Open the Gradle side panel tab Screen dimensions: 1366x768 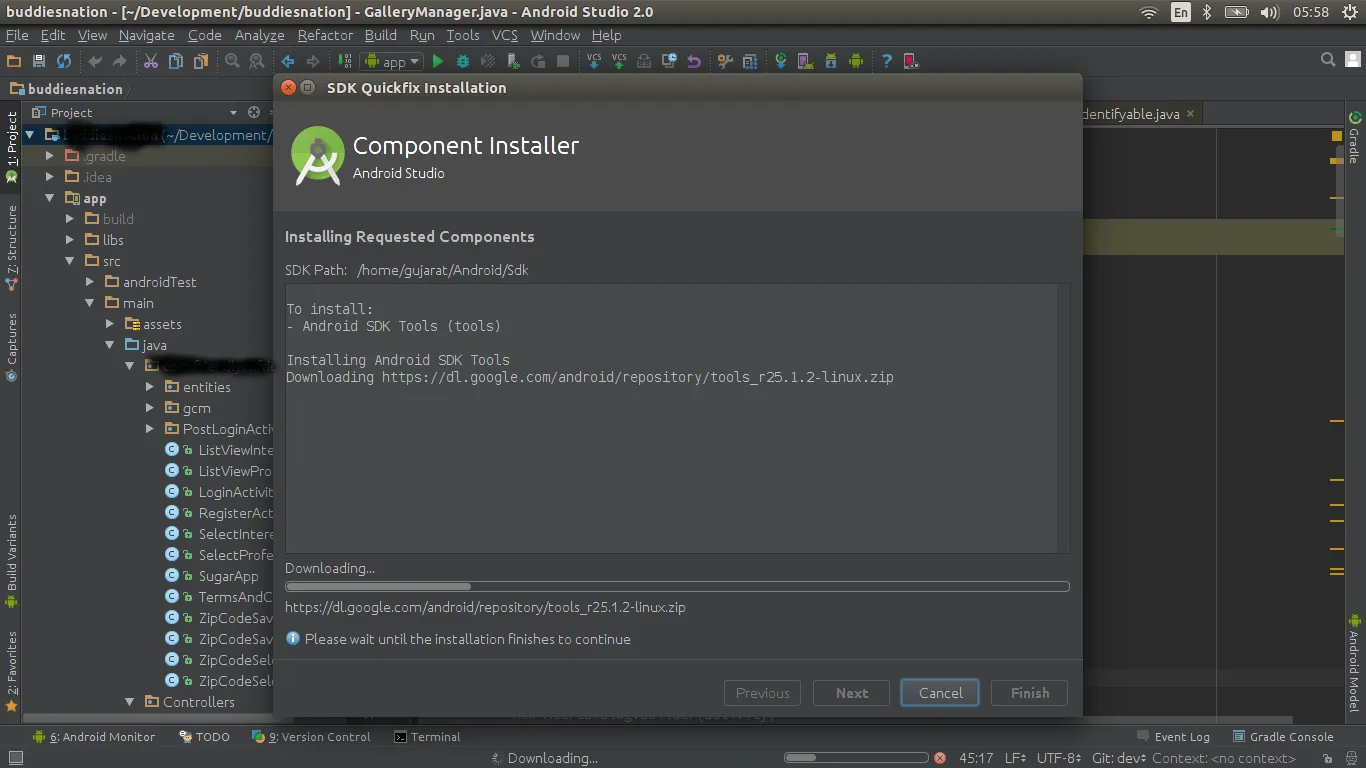click(x=1354, y=137)
